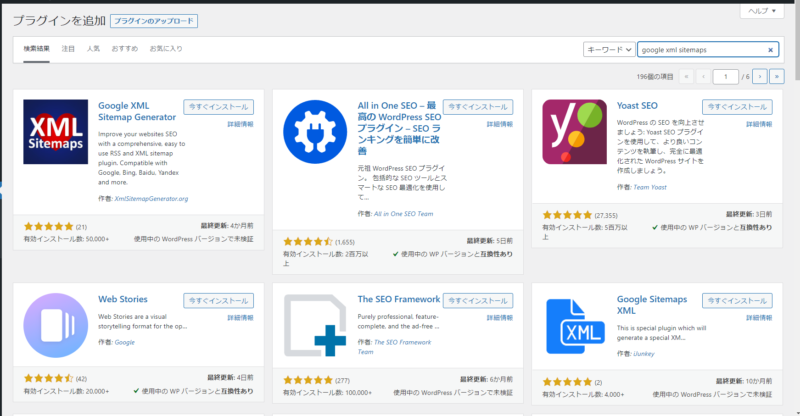800x416 pixels.
Task: Clear the search field with the X icon
Action: pyautogui.click(x=770, y=50)
